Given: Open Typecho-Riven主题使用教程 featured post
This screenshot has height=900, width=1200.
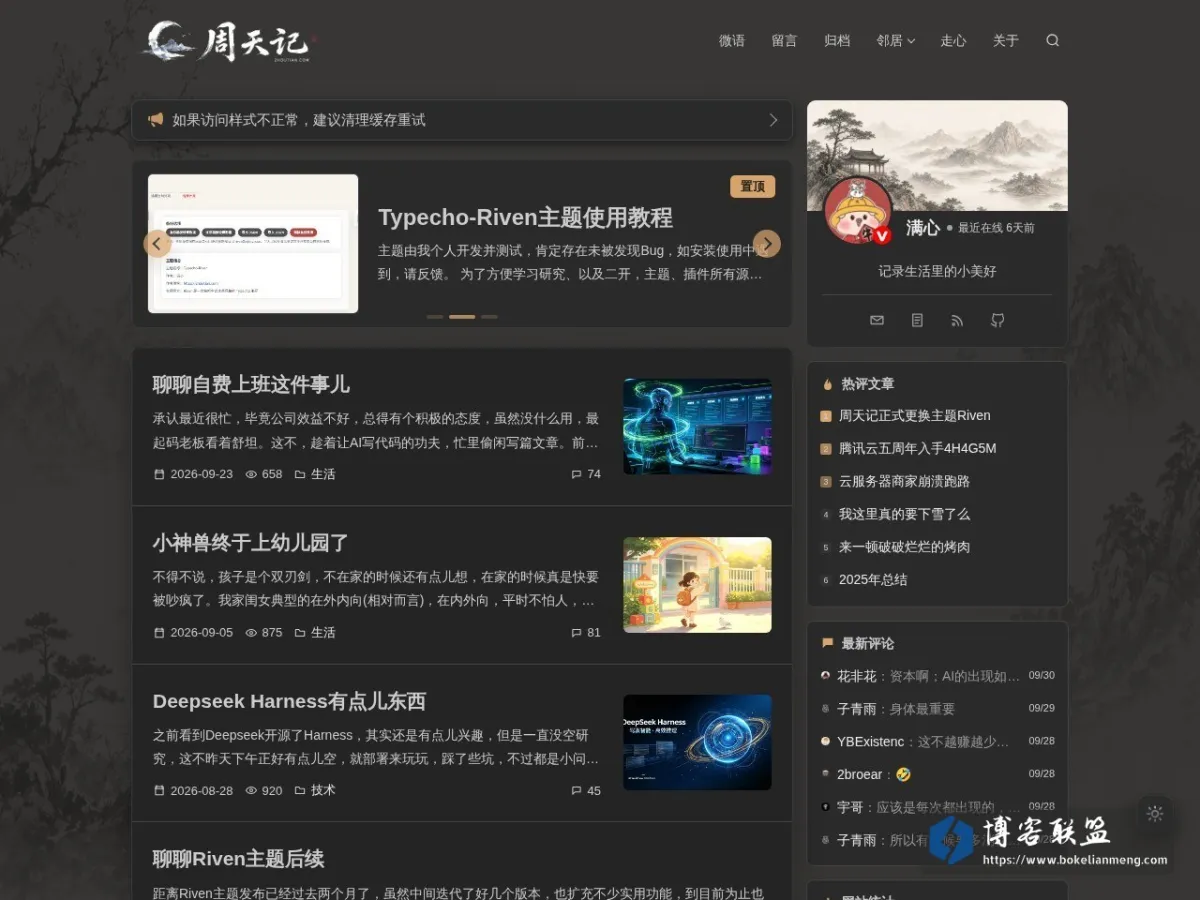Looking at the screenshot, I should click(x=525, y=218).
